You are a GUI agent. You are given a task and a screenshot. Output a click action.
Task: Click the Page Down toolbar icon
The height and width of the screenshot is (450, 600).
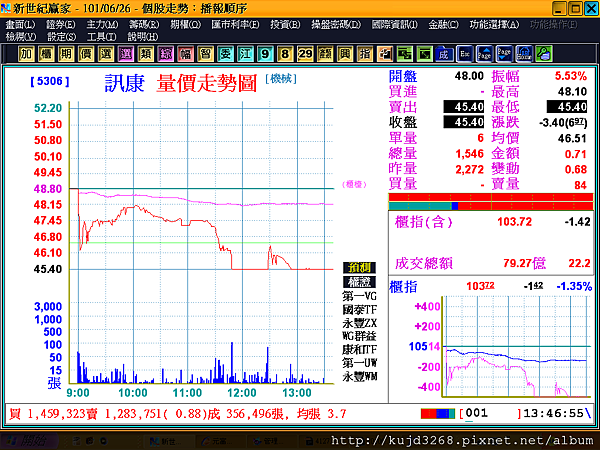coord(504,54)
